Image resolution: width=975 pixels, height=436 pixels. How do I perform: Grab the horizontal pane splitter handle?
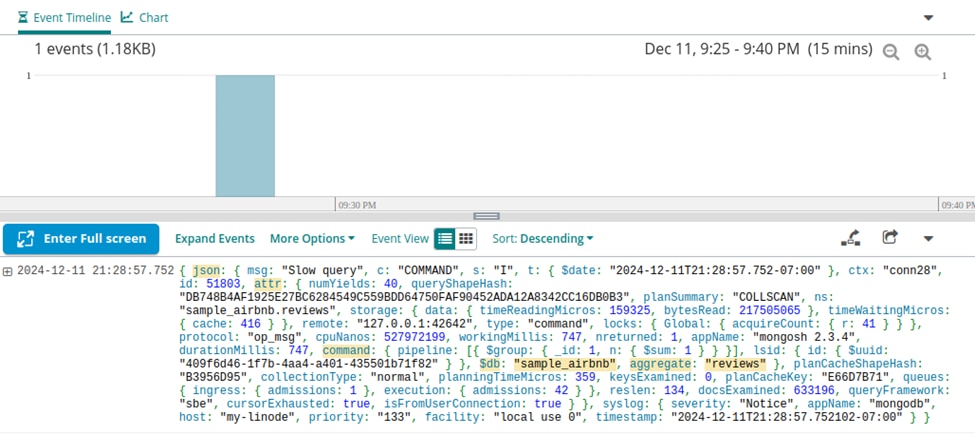click(x=487, y=216)
